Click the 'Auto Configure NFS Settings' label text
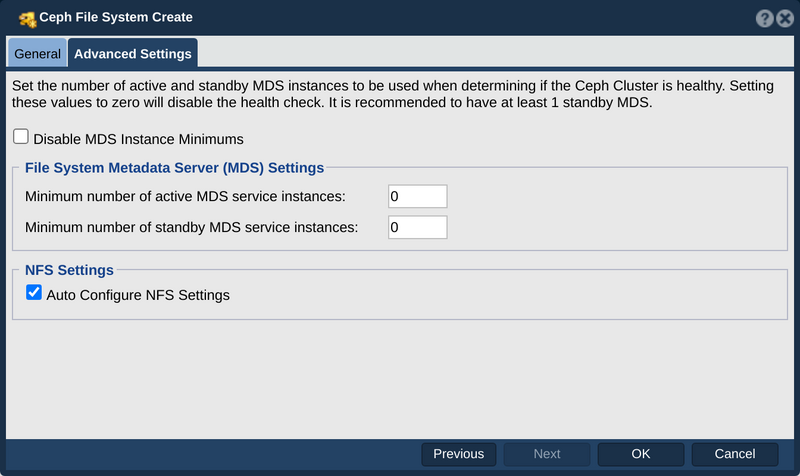Viewport: 800px width, 476px height. click(138, 295)
